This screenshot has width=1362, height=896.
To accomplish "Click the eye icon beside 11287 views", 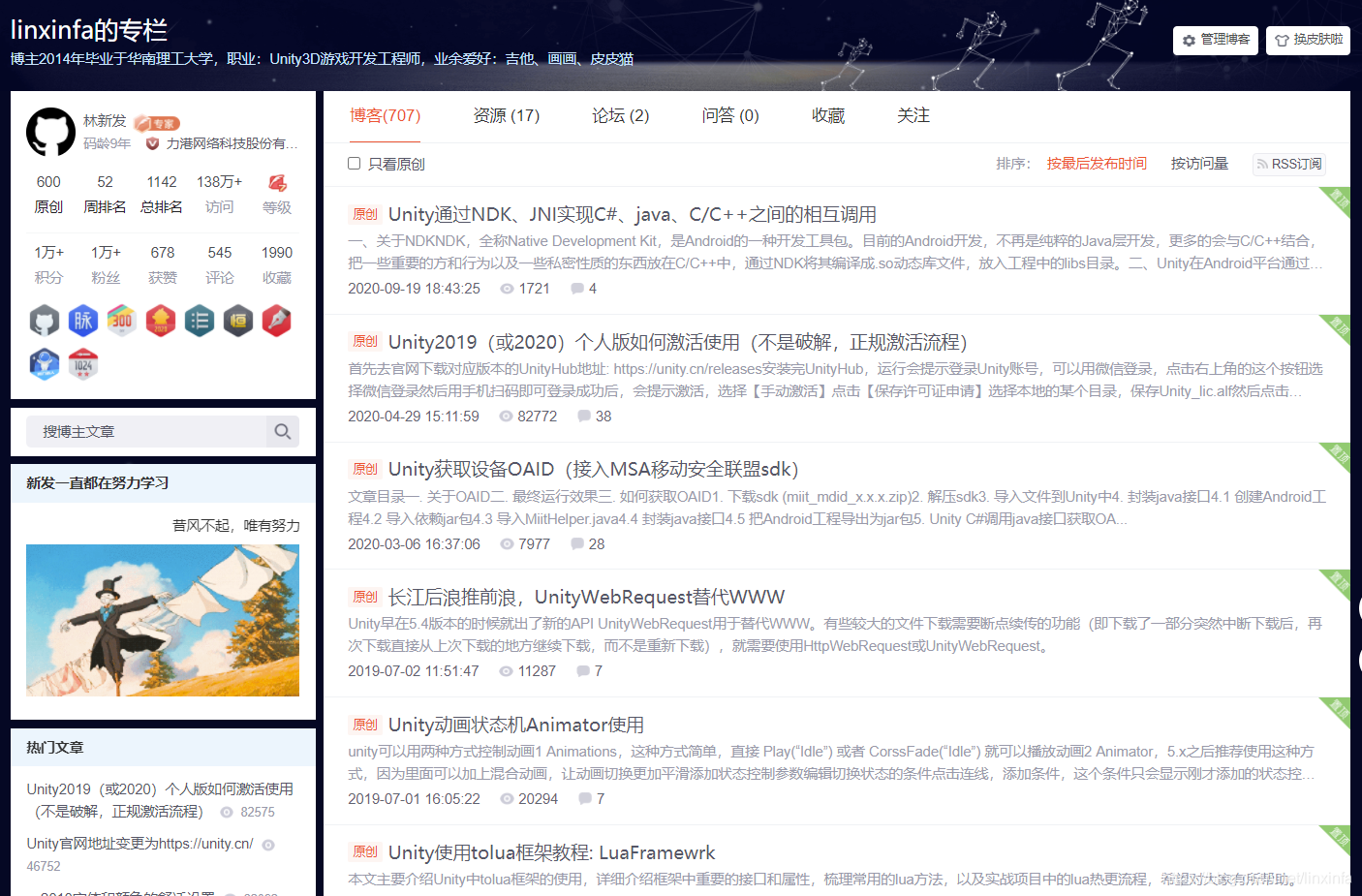I will [x=506, y=671].
